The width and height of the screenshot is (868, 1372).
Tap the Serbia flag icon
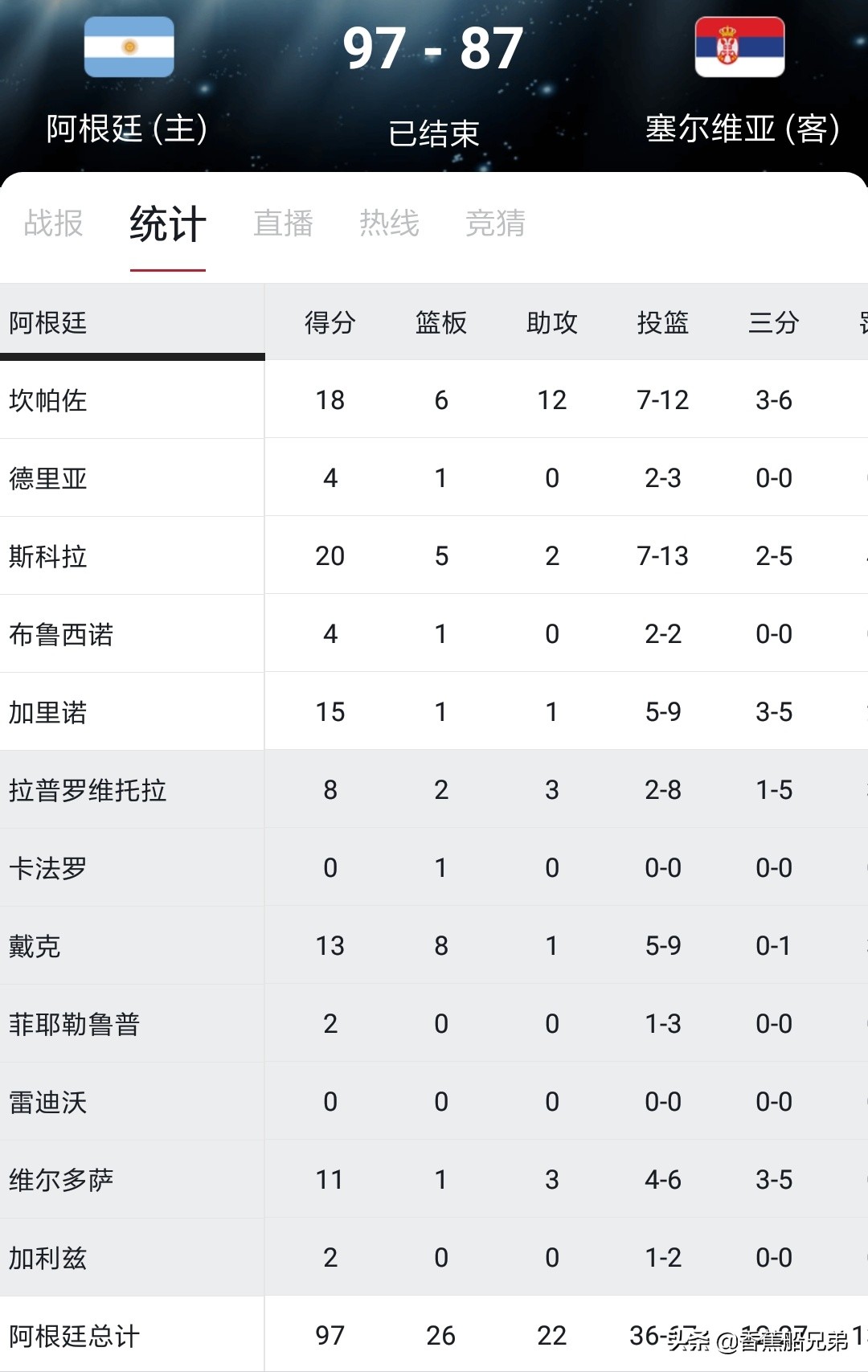(x=739, y=47)
